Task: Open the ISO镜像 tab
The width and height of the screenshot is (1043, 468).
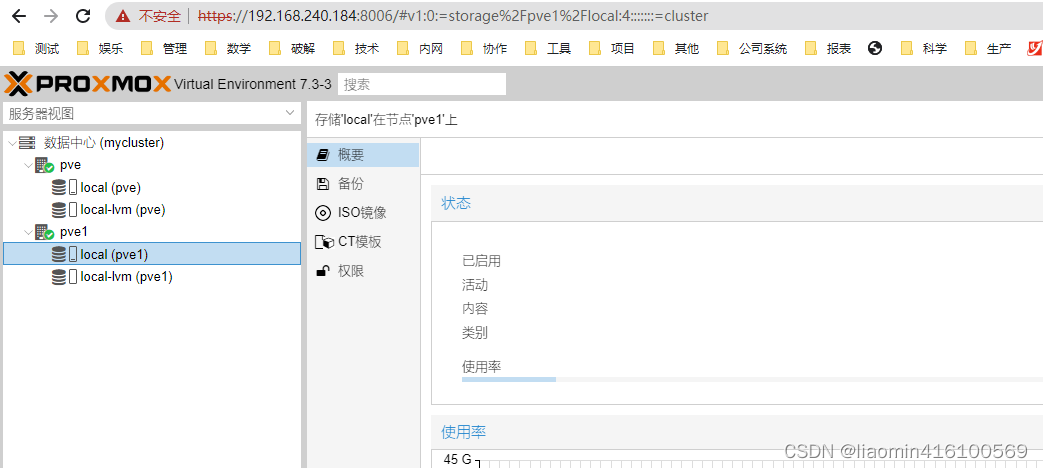Action: pyautogui.click(x=363, y=213)
